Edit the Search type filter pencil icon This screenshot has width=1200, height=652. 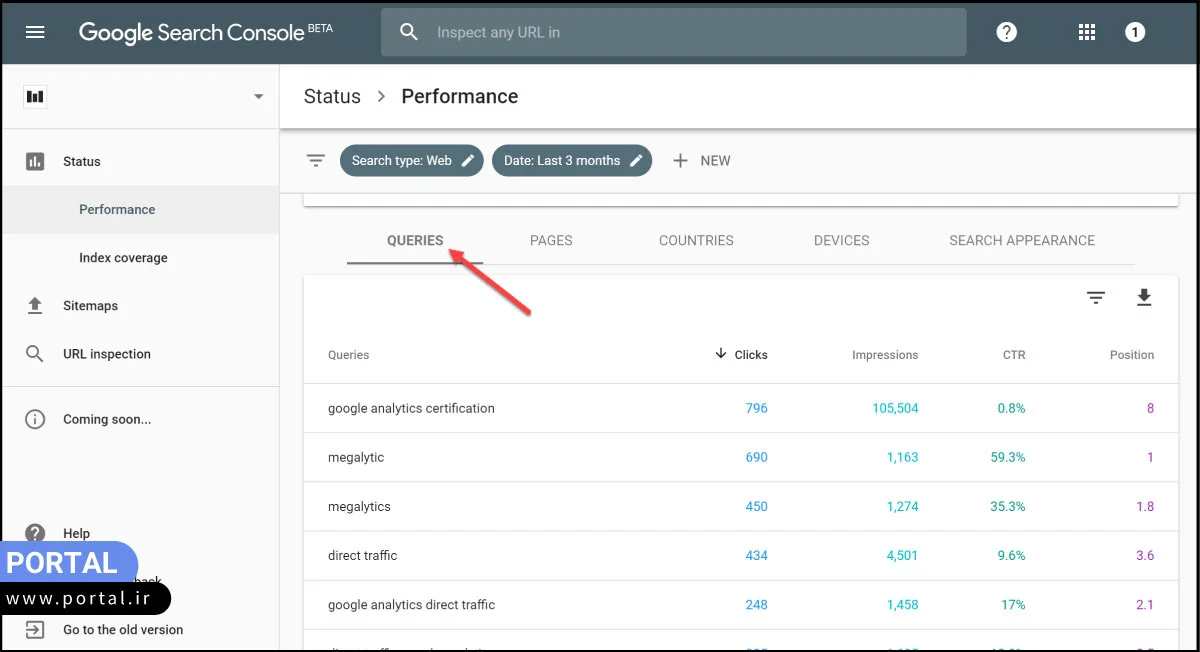468,160
